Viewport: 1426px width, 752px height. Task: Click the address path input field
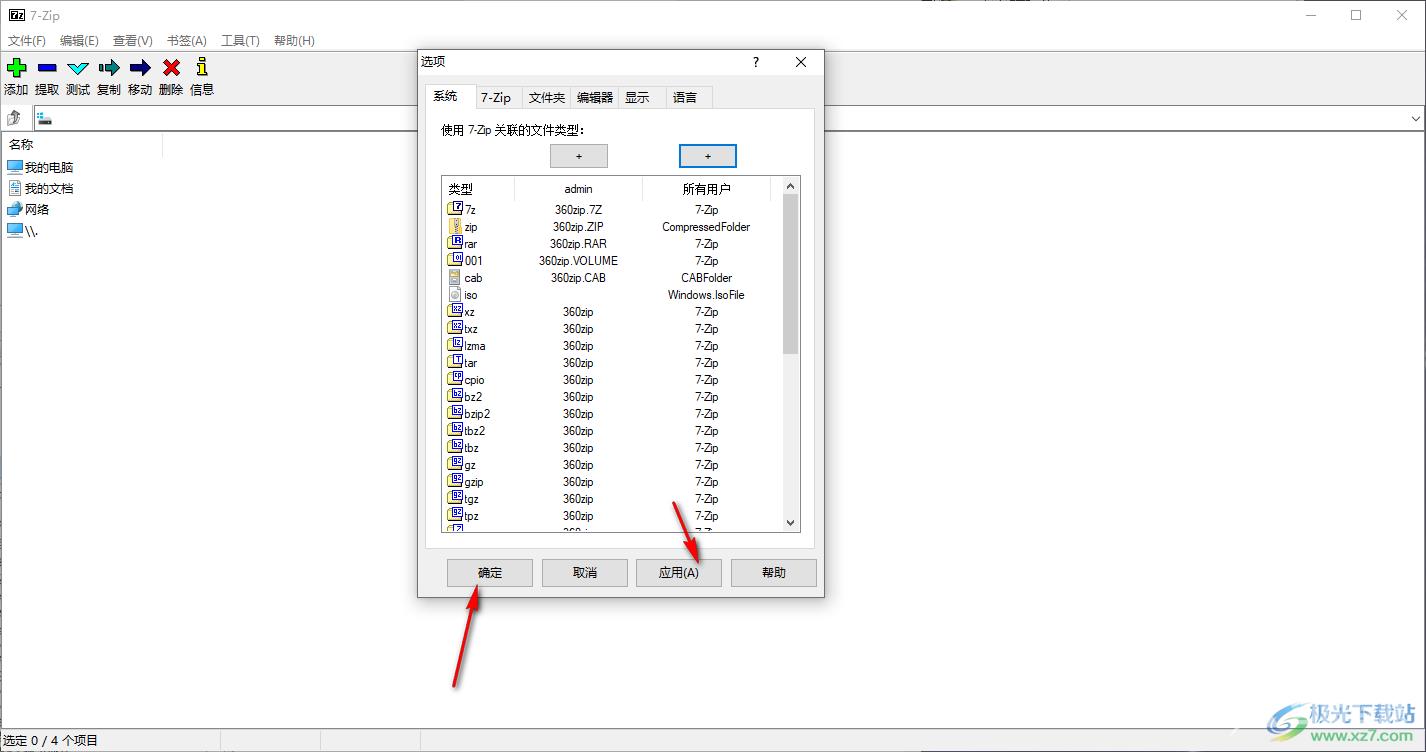tap(719, 118)
